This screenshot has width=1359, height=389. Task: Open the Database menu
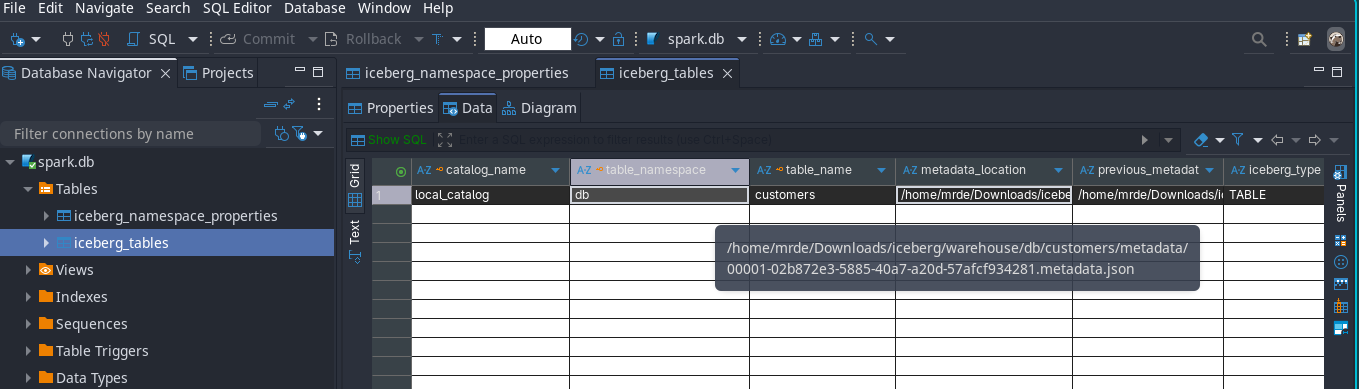tap(314, 8)
